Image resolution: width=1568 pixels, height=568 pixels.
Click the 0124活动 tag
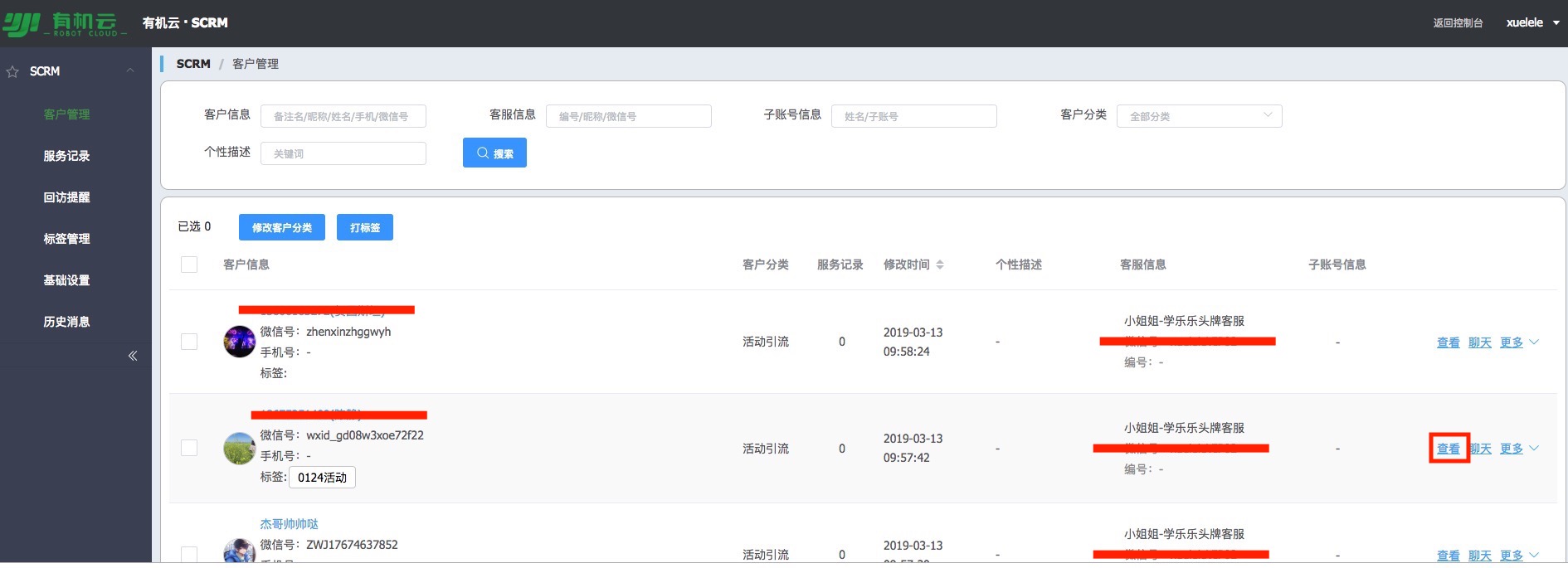(x=322, y=478)
